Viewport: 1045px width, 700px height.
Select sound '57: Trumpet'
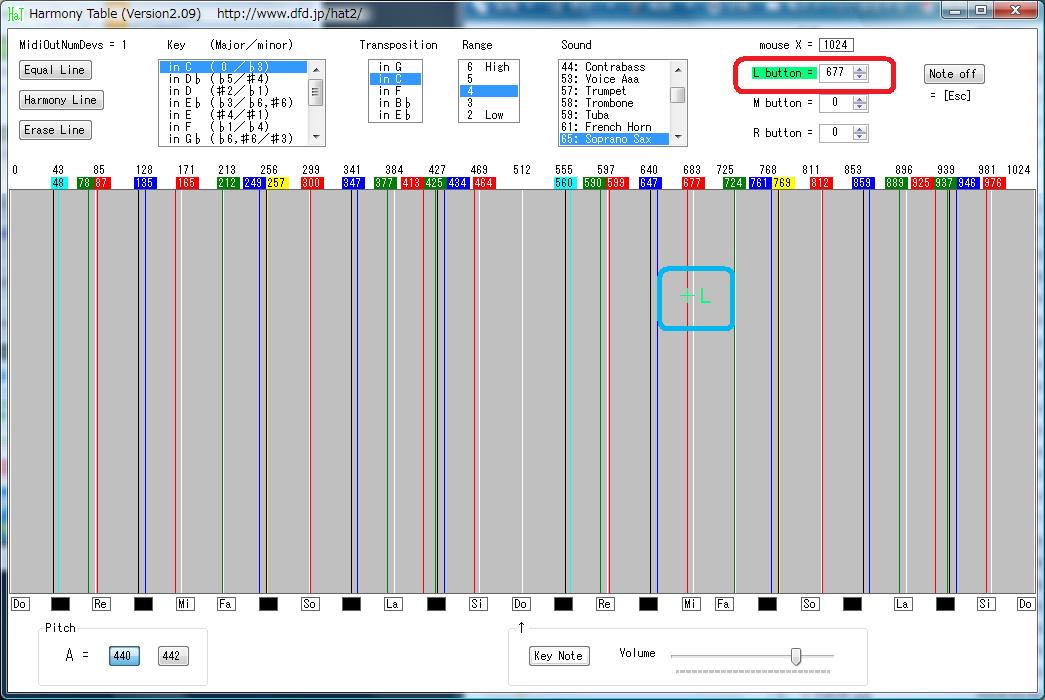coord(614,91)
